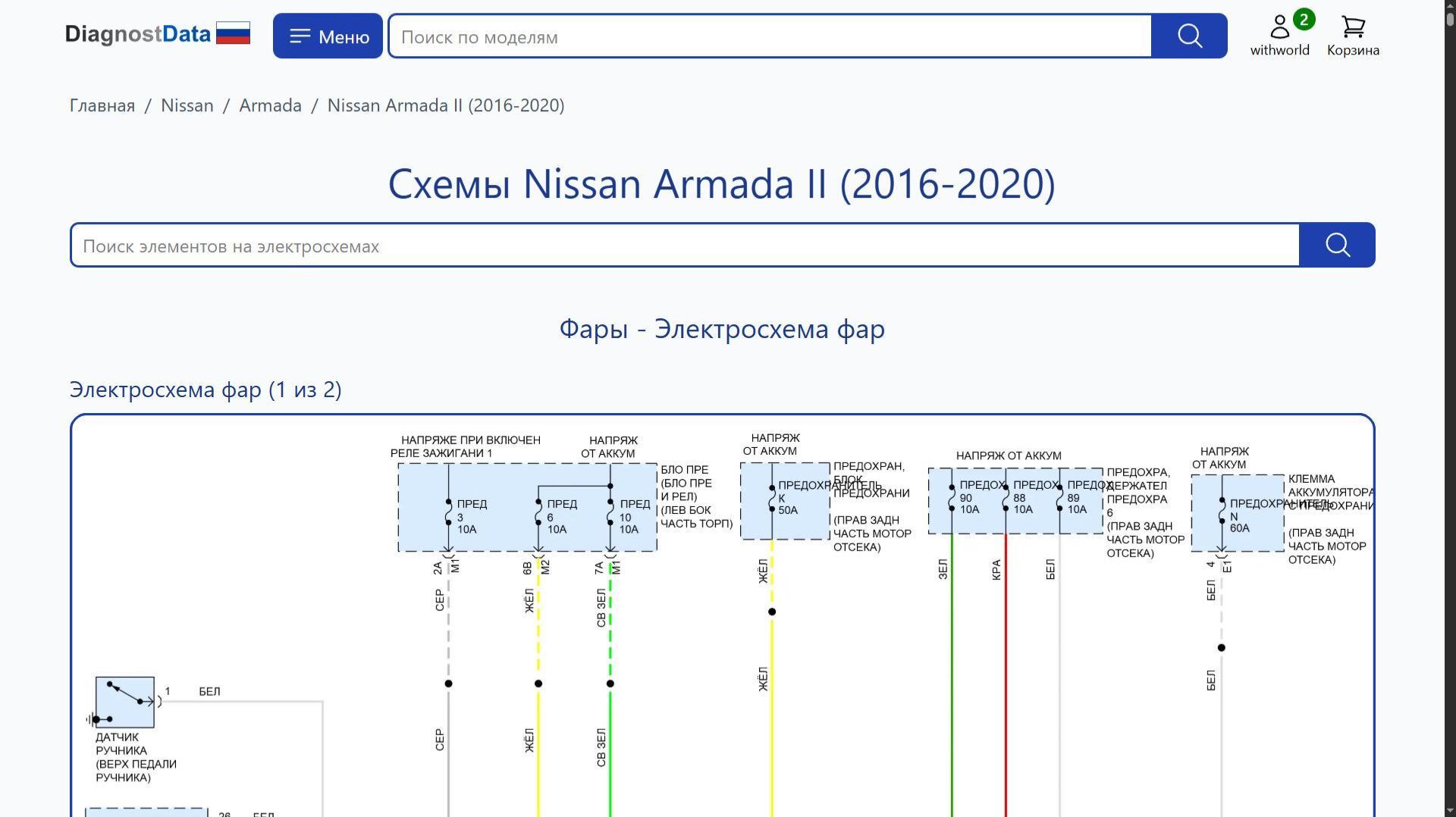Focus the Поиск по моделям search field
The height and width of the screenshot is (817, 1456).
770,36
